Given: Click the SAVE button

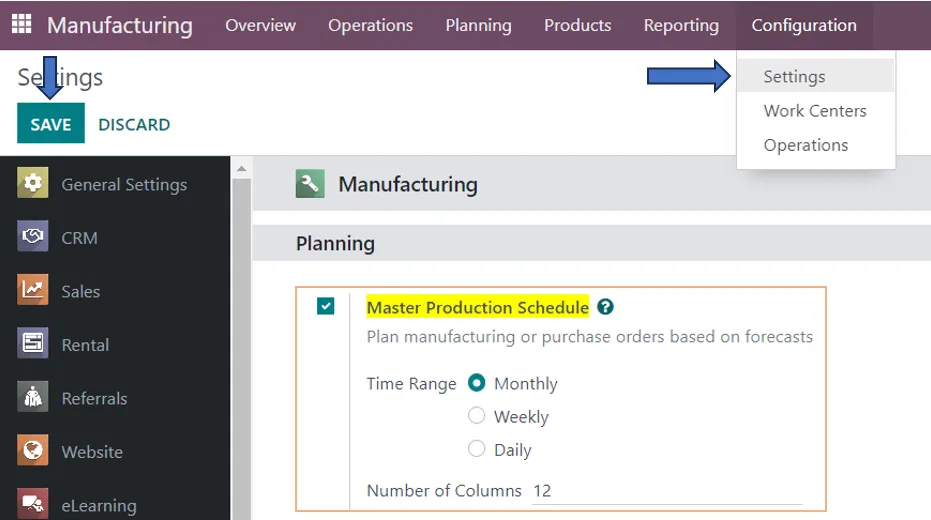Looking at the screenshot, I should [51, 123].
